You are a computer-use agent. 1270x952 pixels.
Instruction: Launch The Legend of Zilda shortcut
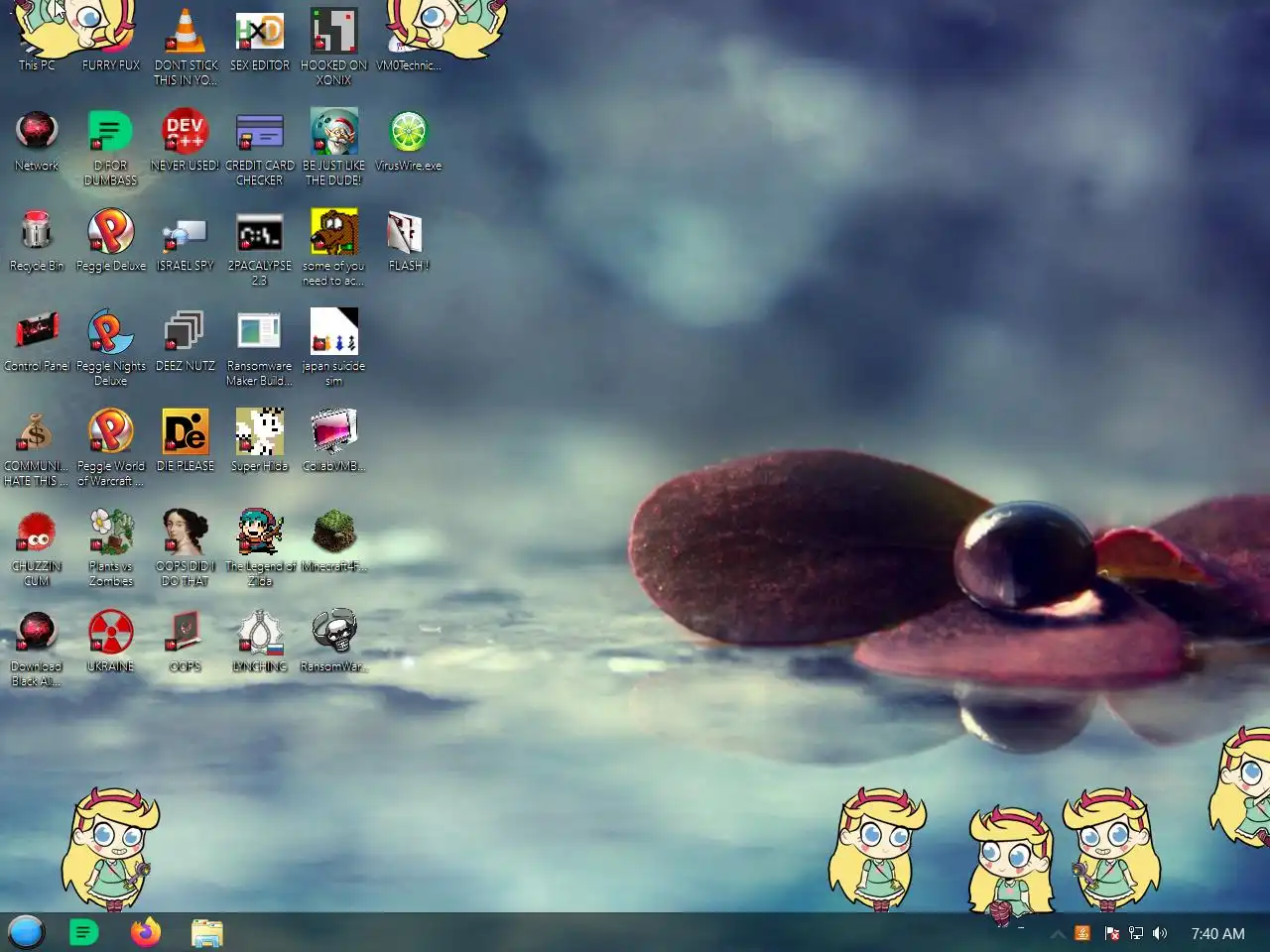pyautogui.click(x=260, y=547)
